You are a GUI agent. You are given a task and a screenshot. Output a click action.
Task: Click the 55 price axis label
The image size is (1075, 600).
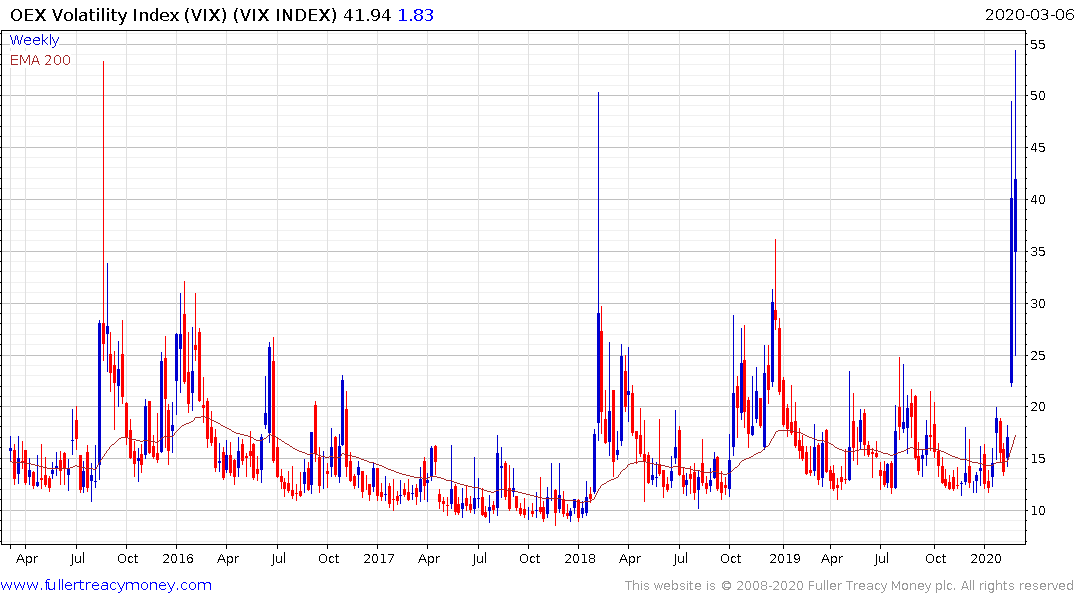point(1037,45)
